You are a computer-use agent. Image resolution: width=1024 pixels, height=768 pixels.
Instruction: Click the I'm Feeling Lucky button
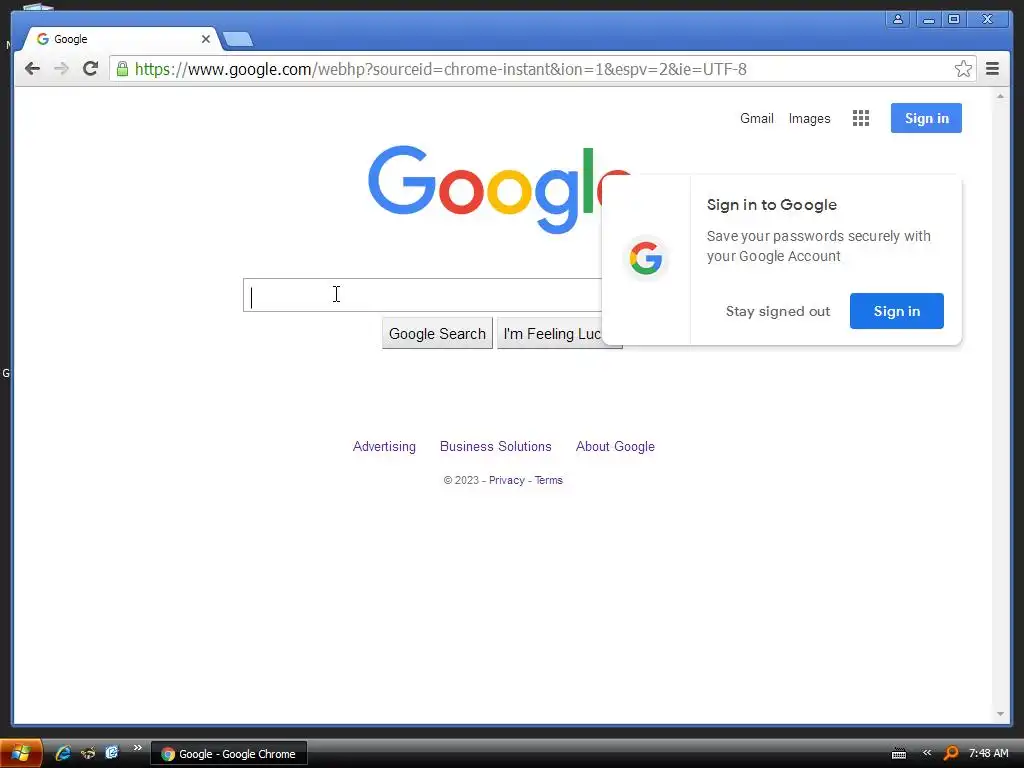pyautogui.click(x=550, y=334)
